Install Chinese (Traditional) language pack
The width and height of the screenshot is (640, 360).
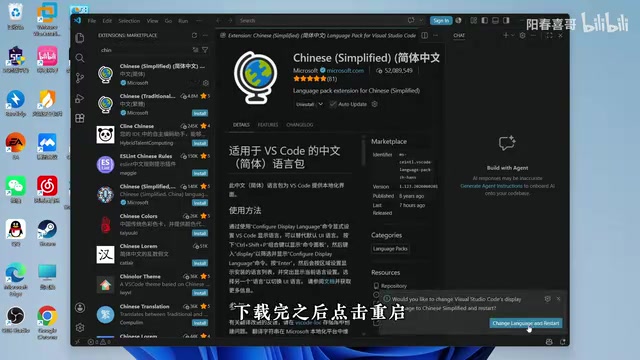point(200,113)
